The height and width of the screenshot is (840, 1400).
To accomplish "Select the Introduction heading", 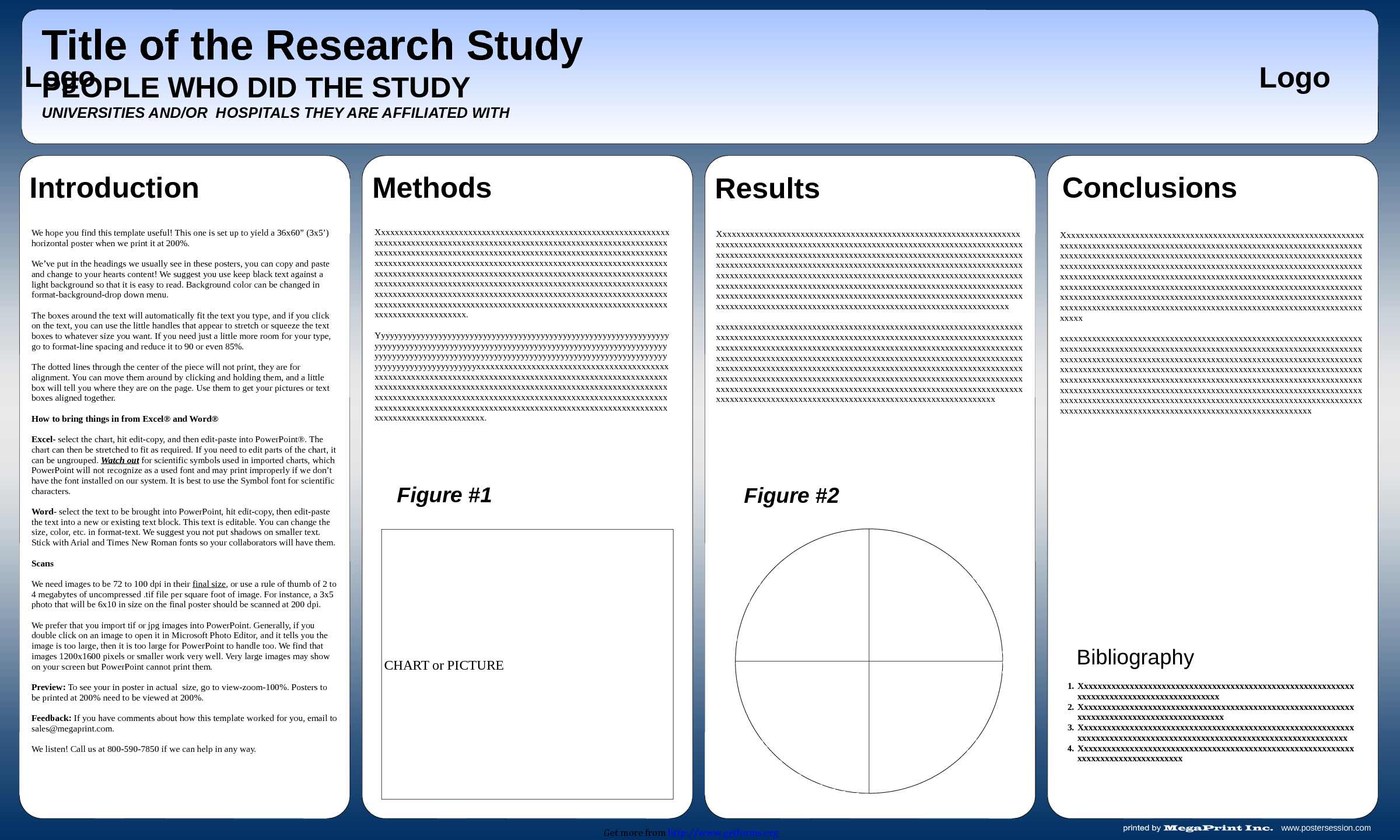I will 114,188.
